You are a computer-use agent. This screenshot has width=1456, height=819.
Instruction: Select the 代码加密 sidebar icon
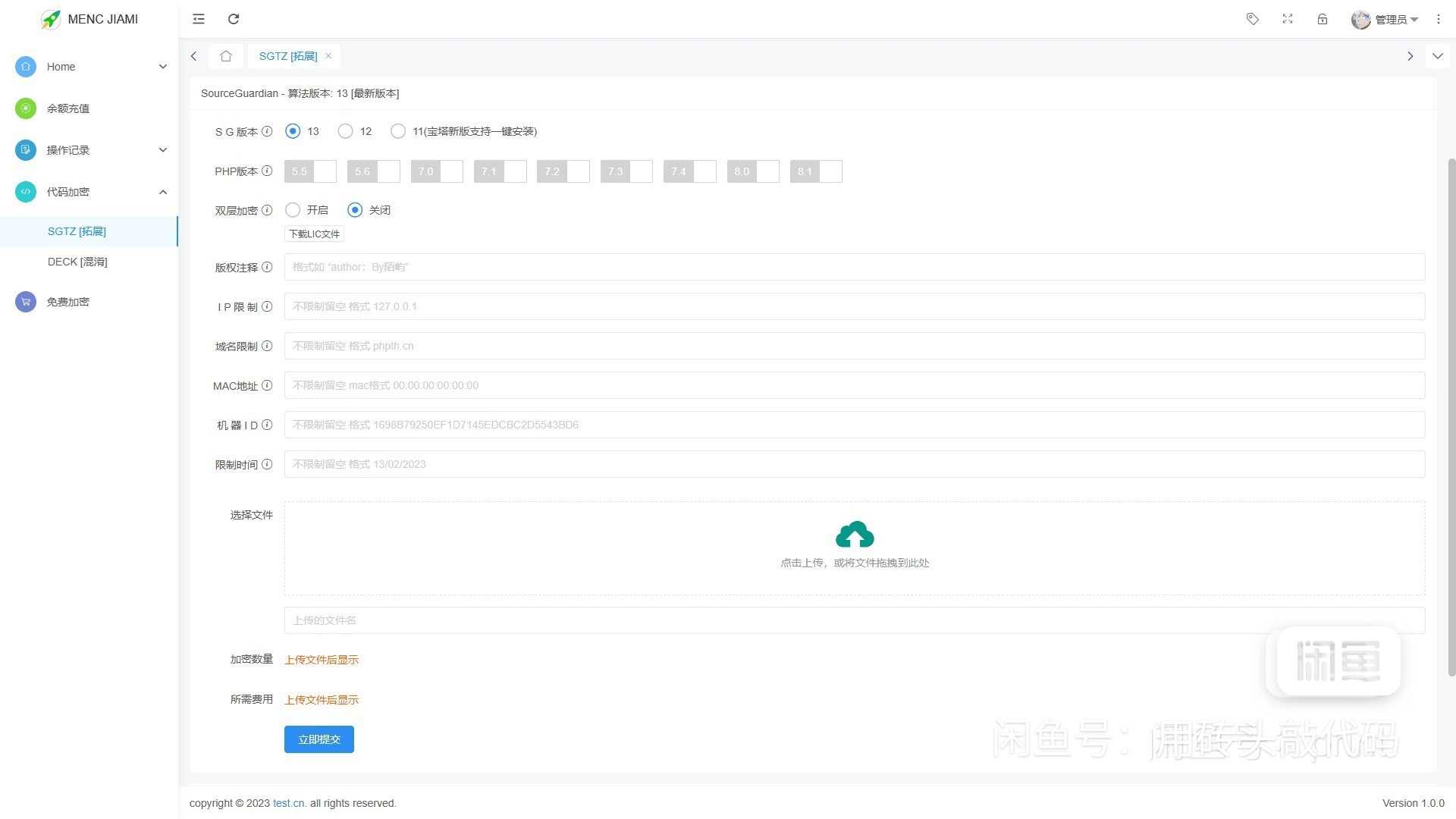(x=25, y=192)
